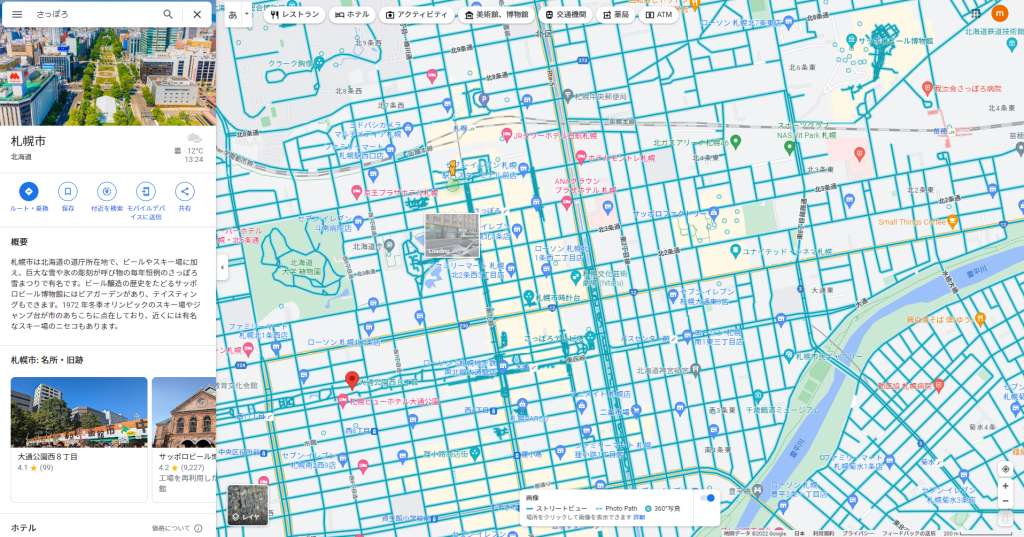Zoom in with the plus button
The image size is (1024, 537).
pos(1005,486)
